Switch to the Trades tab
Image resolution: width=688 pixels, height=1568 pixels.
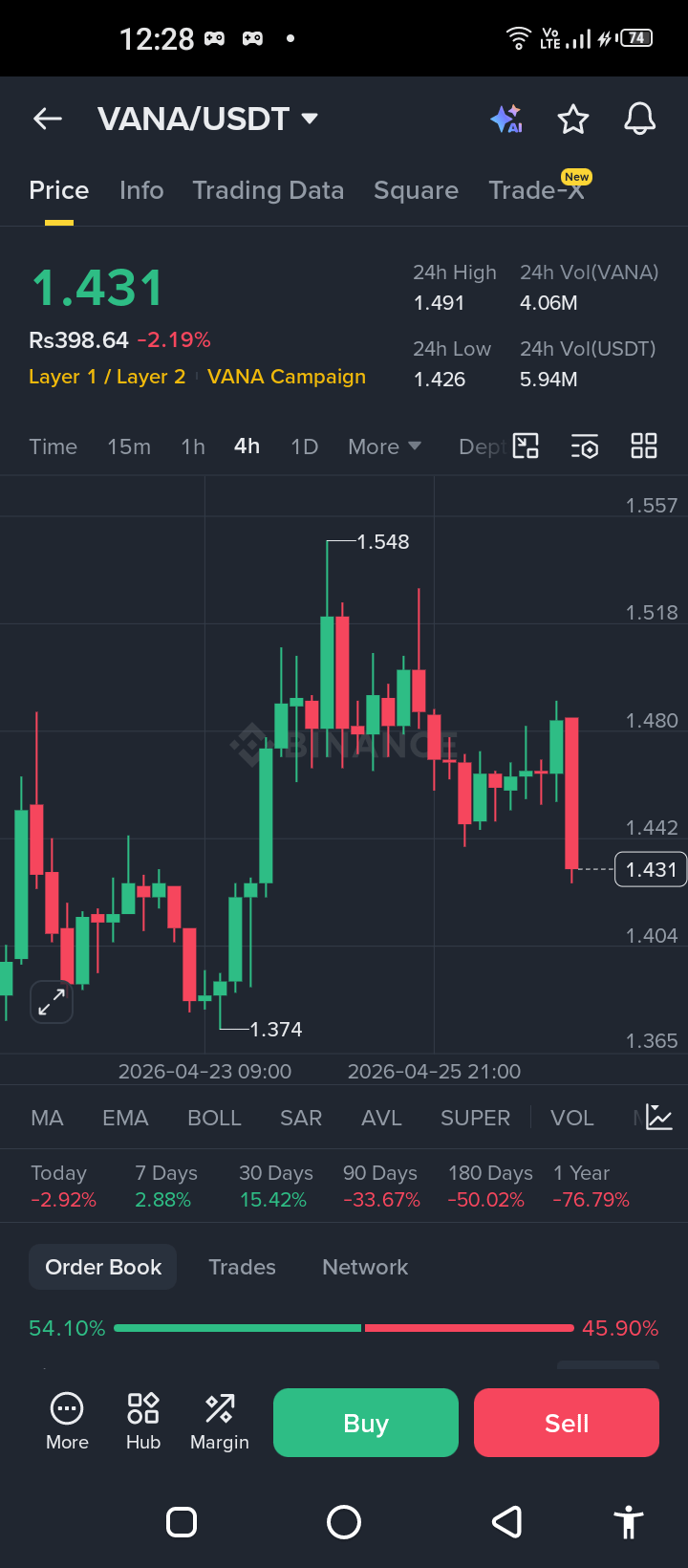(242, 1267)
